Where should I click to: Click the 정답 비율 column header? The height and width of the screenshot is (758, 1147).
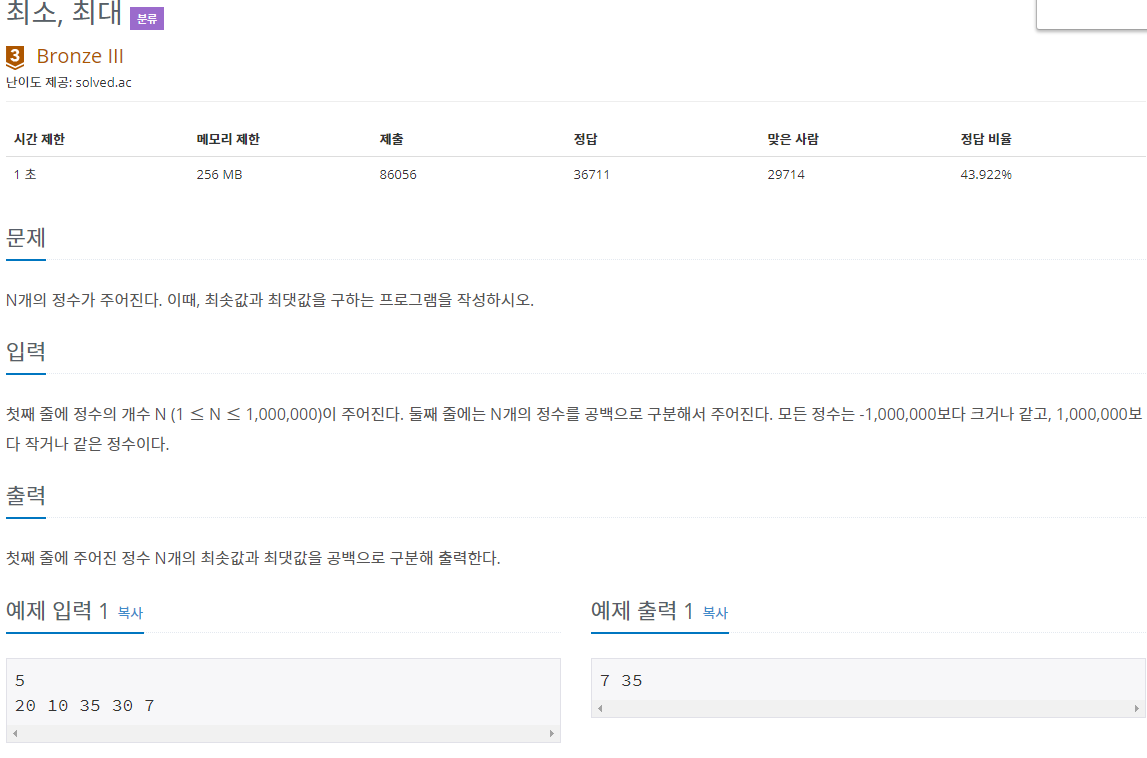point(986,139)
